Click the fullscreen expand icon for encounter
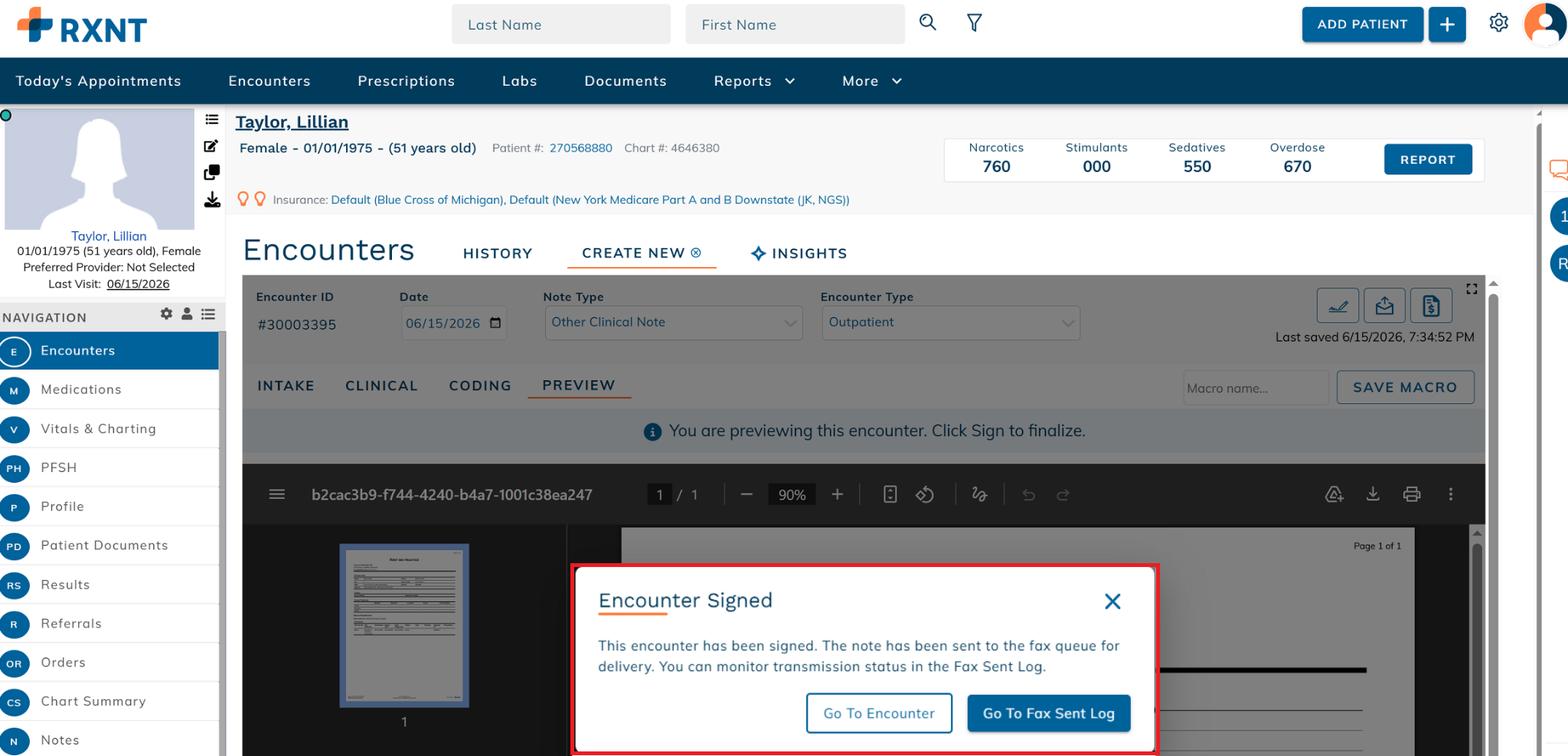 (1472, 288)
